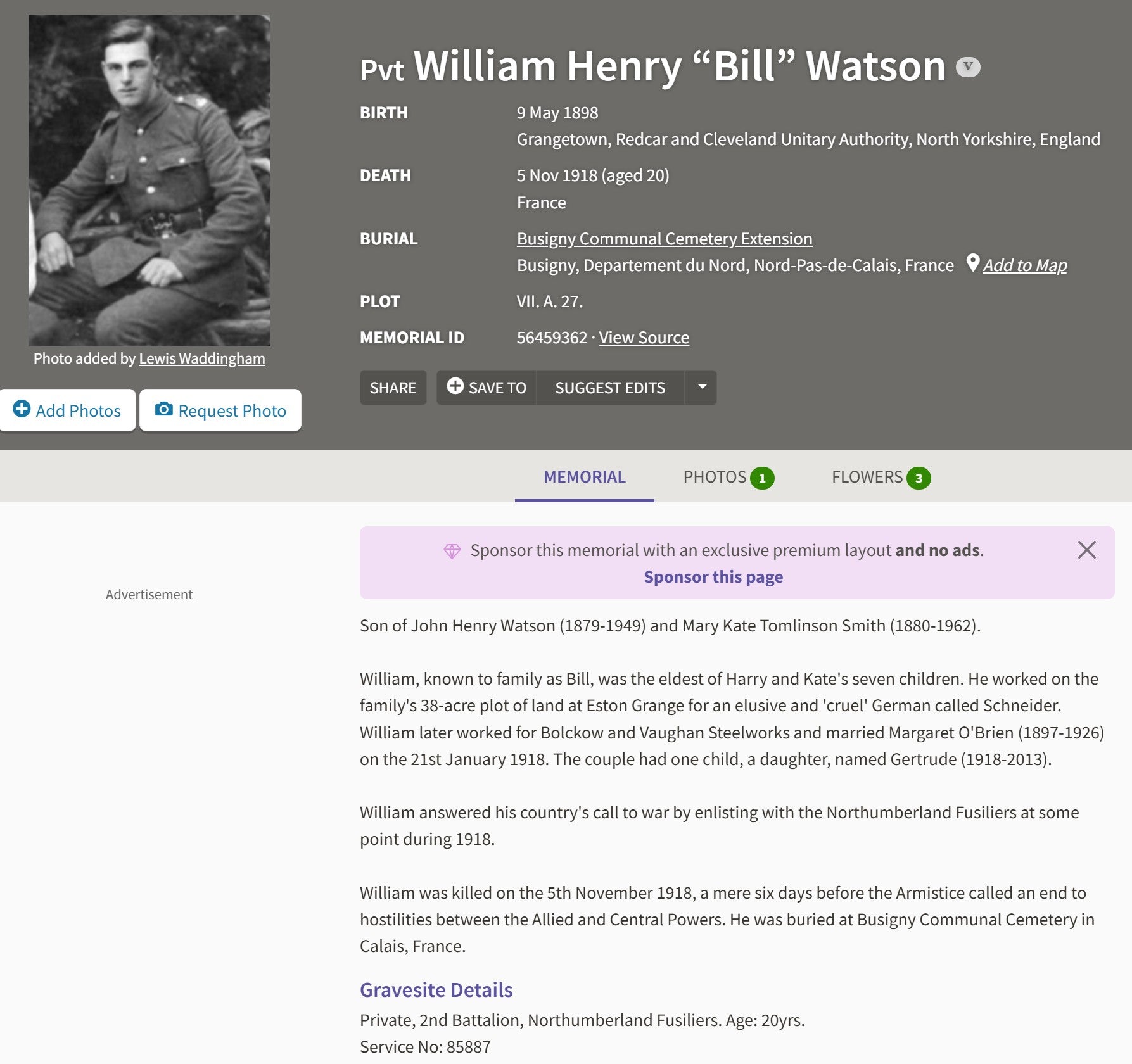Click the Add to Map link
Screen dimensions: 1132x1064
click(x=1024, y=265)
